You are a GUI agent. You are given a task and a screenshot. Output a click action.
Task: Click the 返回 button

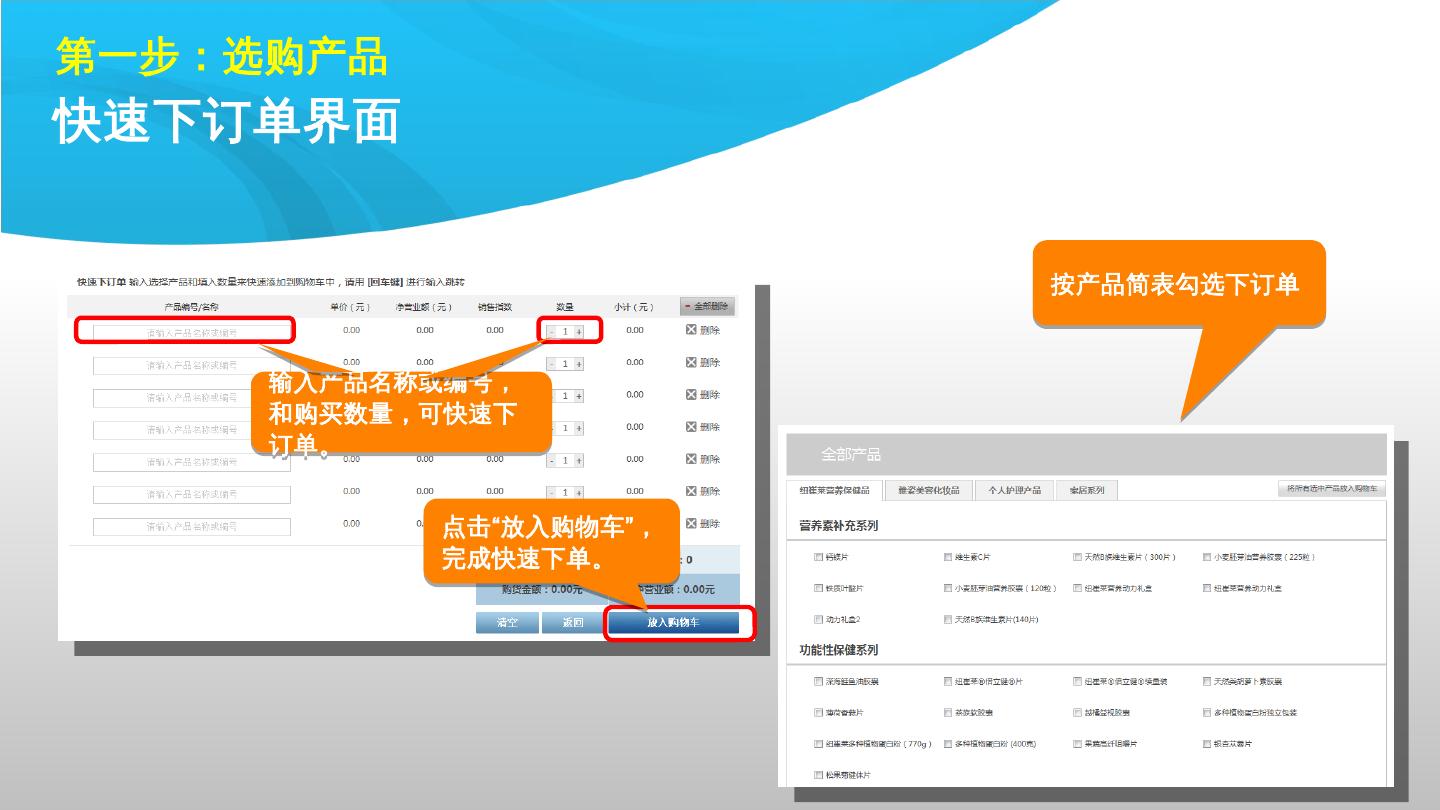pyautogui.click(x=573, y=622)
